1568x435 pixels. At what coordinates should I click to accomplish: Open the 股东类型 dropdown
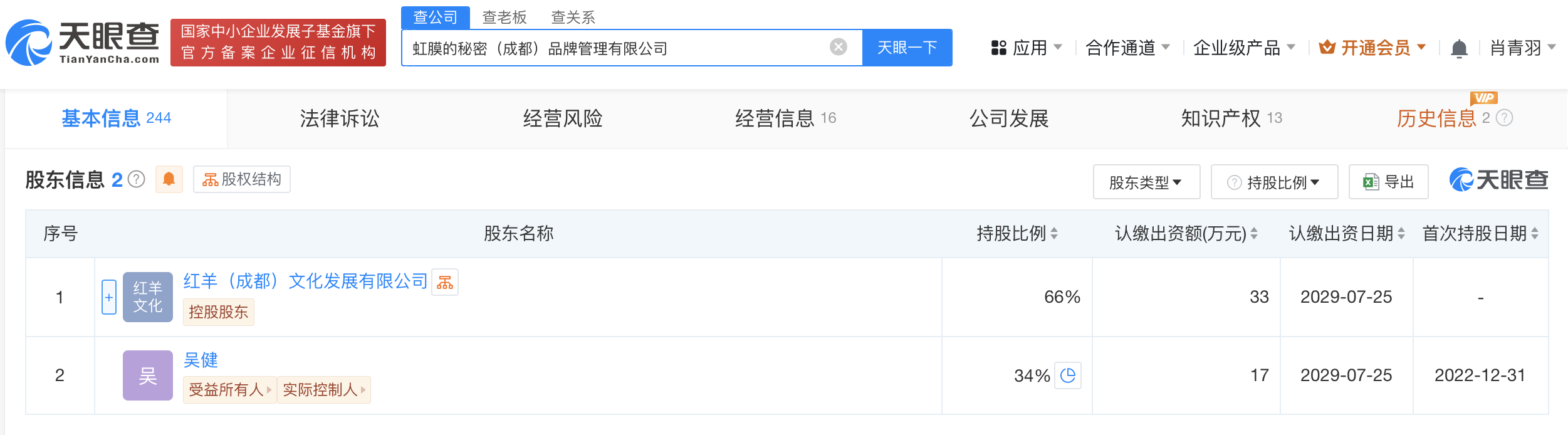pos(1146,182)
